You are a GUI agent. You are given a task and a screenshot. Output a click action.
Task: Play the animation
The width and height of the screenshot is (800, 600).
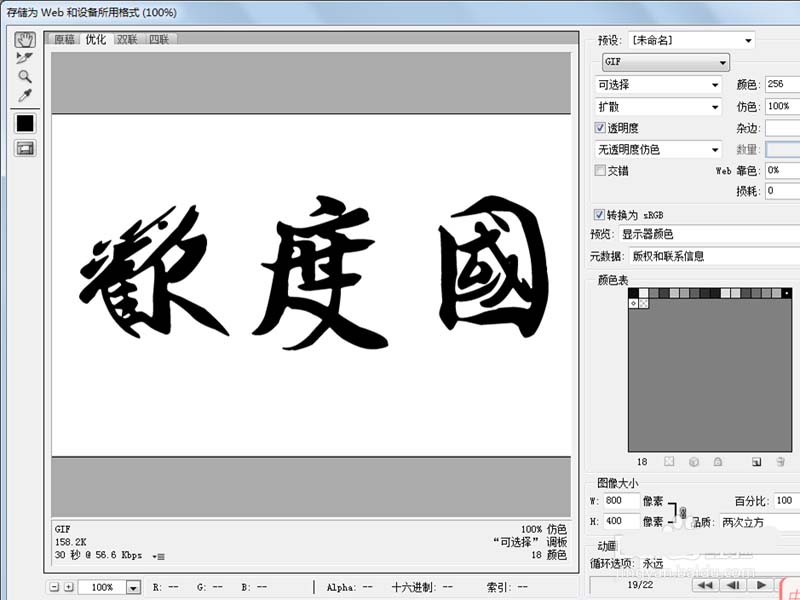pyautogui.click(x=761, y=585)
